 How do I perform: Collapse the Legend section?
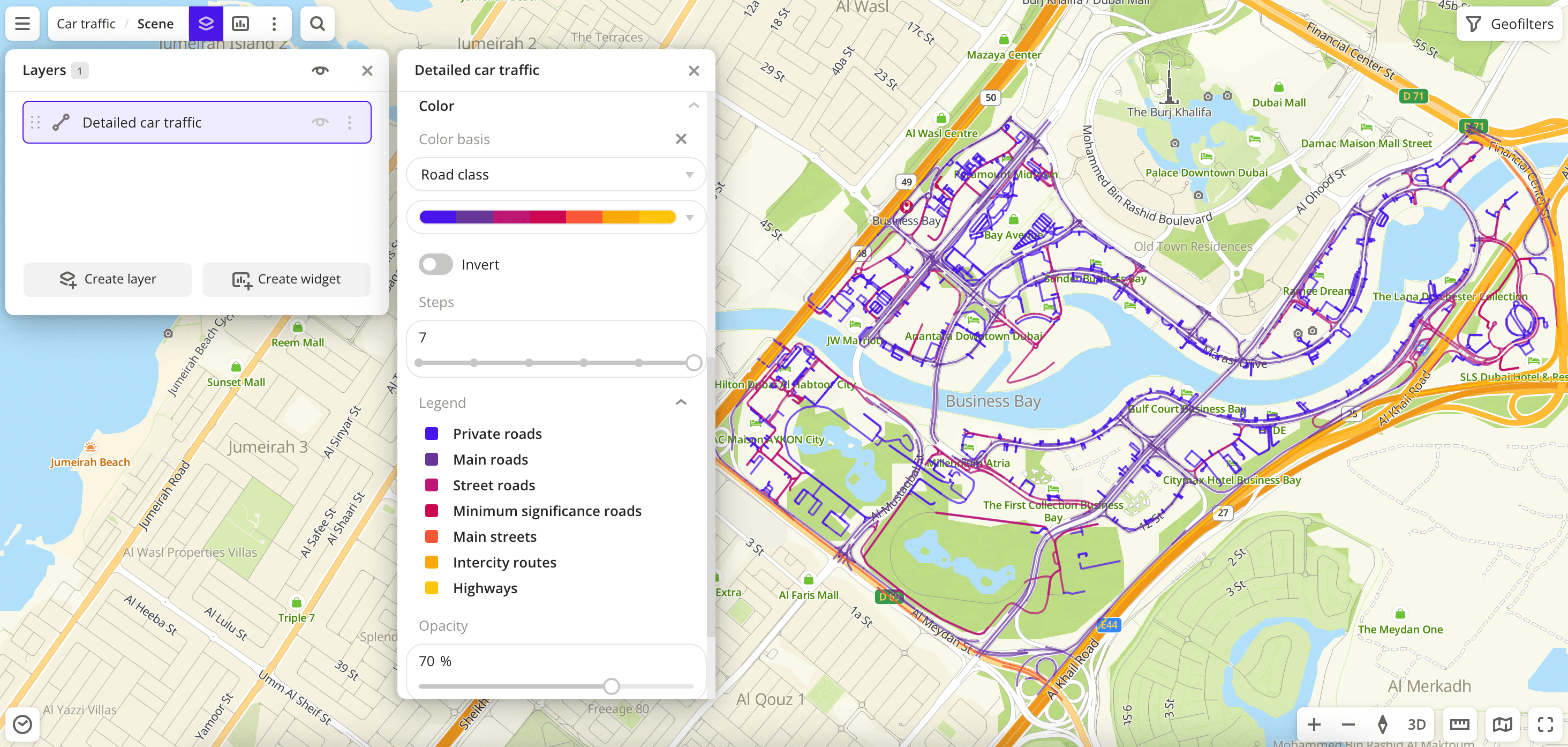pos(681,402)
